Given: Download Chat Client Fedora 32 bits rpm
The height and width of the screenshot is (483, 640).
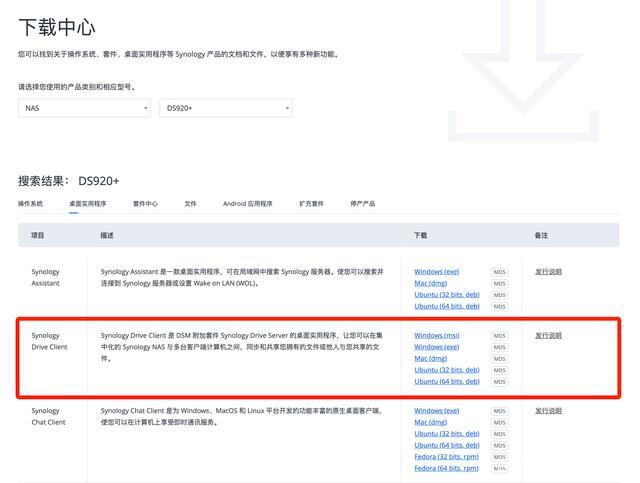Looking at the screenshot, I should pyautogui.click(x=447, y=456).
